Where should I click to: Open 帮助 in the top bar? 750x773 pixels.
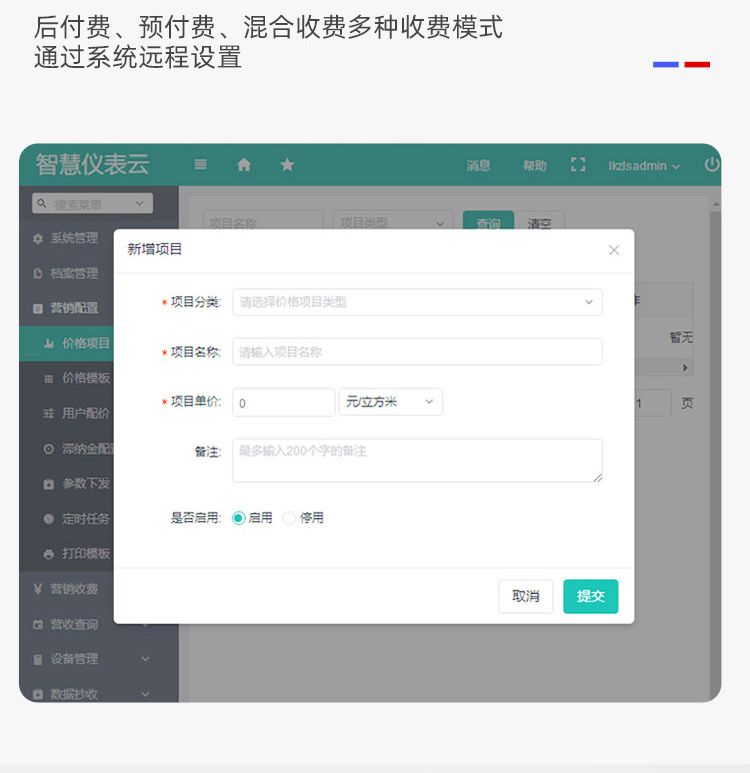[x=534, y=166]
